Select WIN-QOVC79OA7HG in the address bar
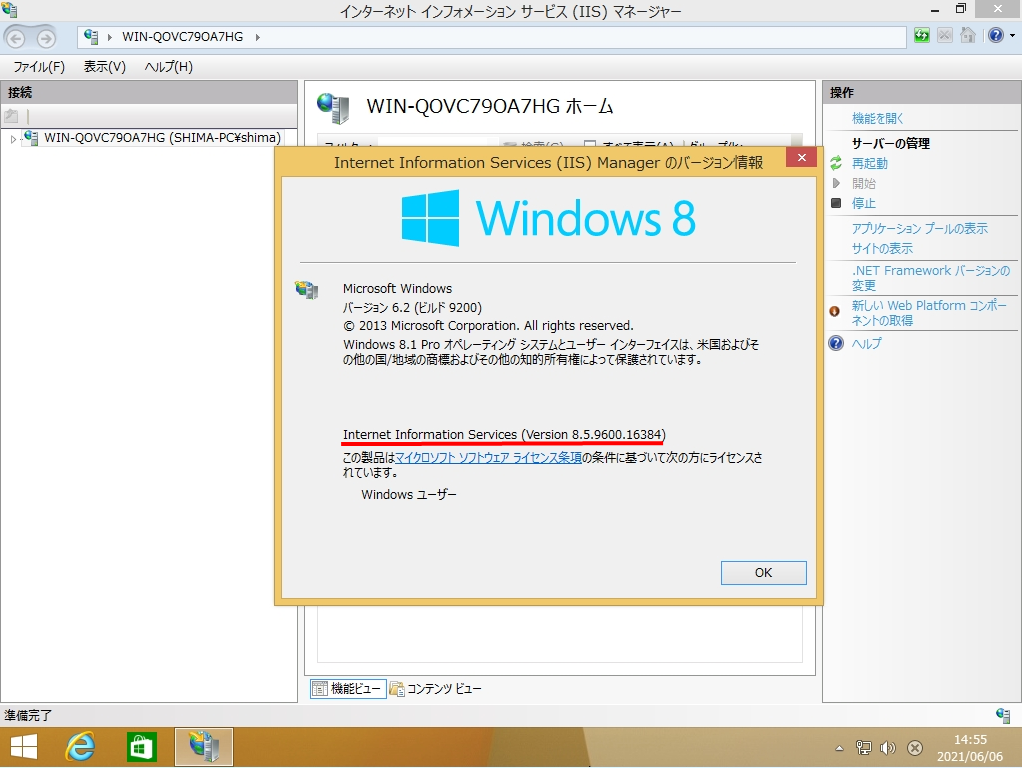The width and height of the screenshot is (1022, 768). [182, 37]
